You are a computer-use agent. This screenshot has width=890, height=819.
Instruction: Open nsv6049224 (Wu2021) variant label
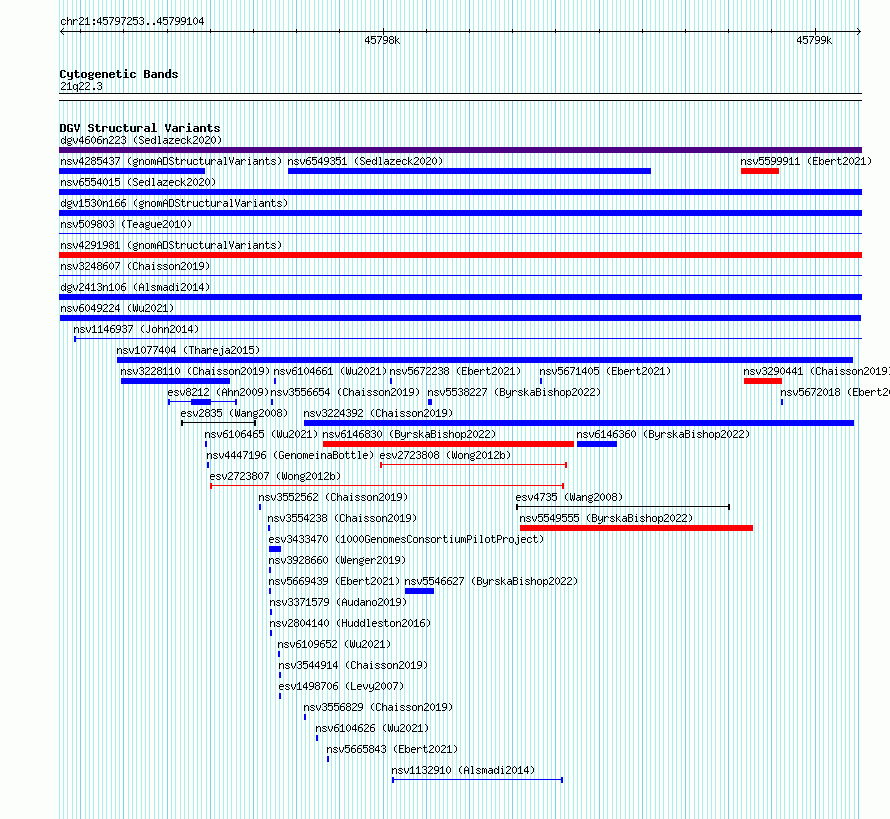pos(117,308)
